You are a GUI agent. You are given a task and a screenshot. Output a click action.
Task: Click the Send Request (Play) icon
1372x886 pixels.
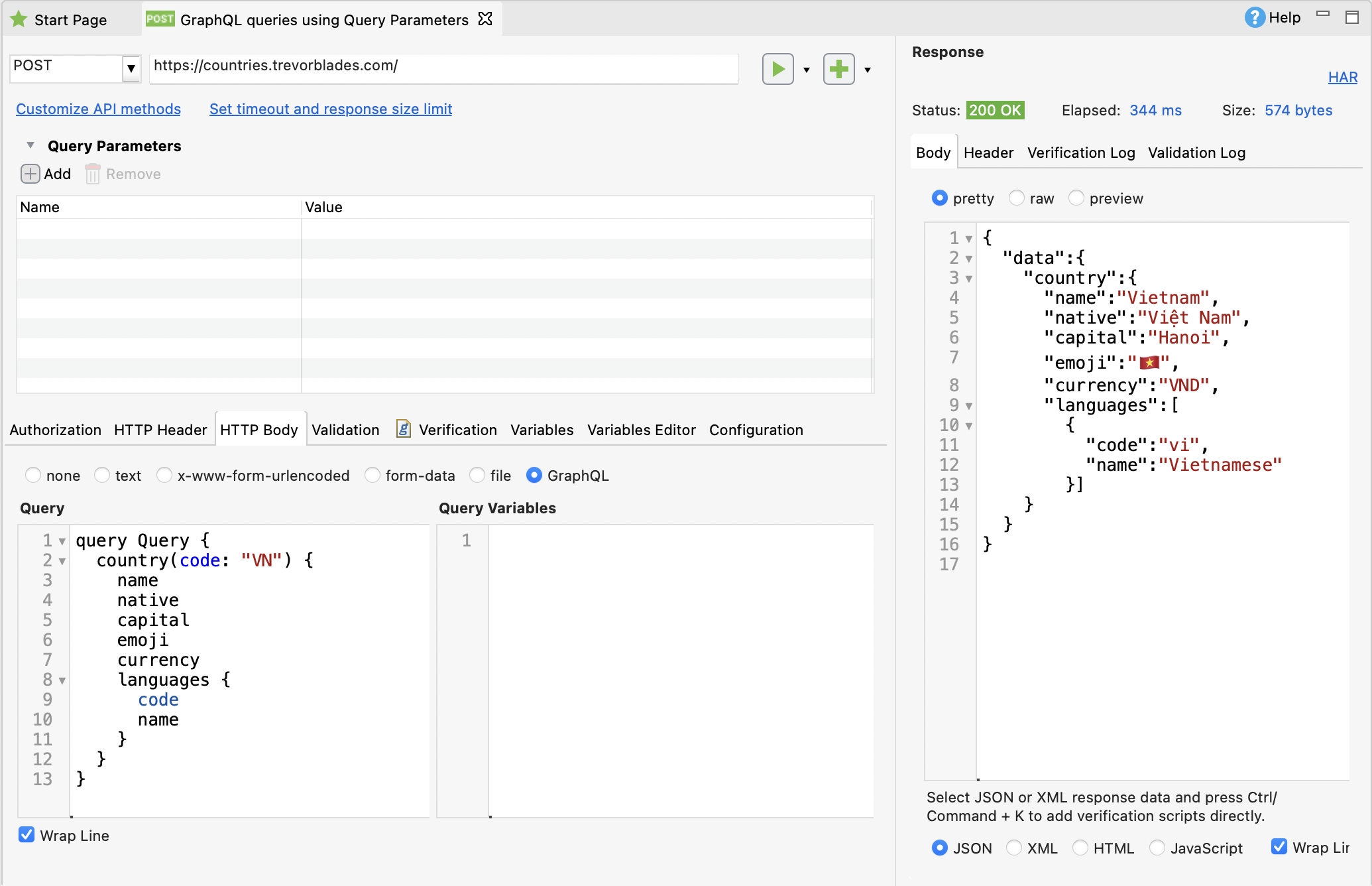click(x=781, y=67)
